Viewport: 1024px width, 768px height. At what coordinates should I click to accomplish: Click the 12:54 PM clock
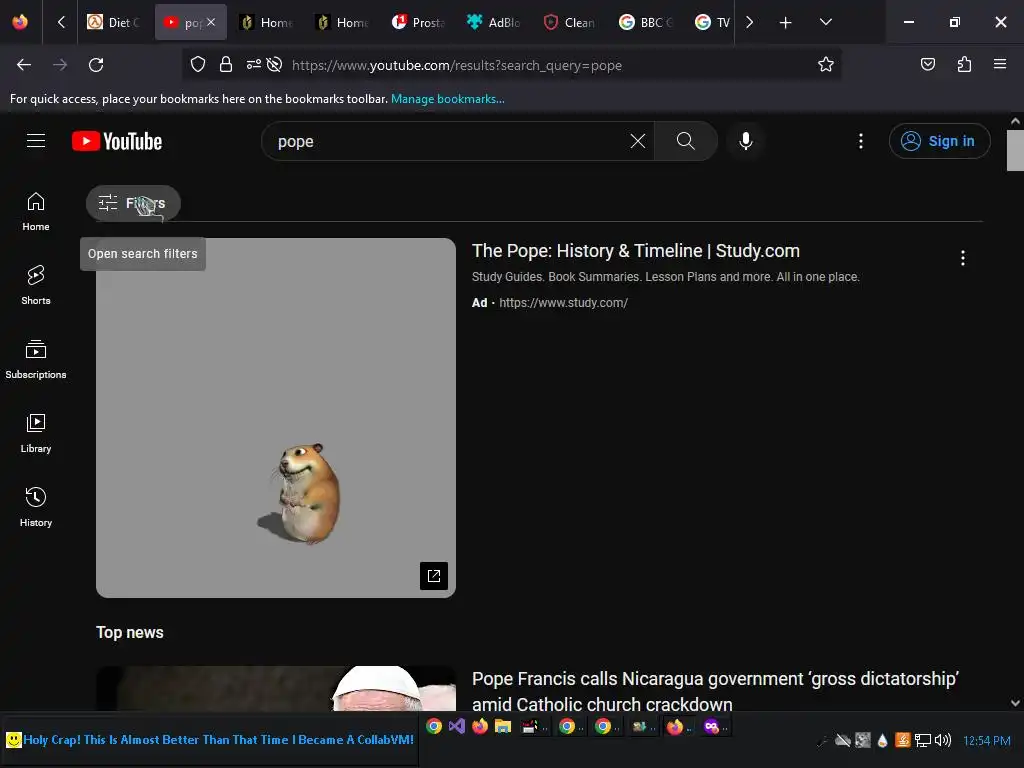point(987,741)
